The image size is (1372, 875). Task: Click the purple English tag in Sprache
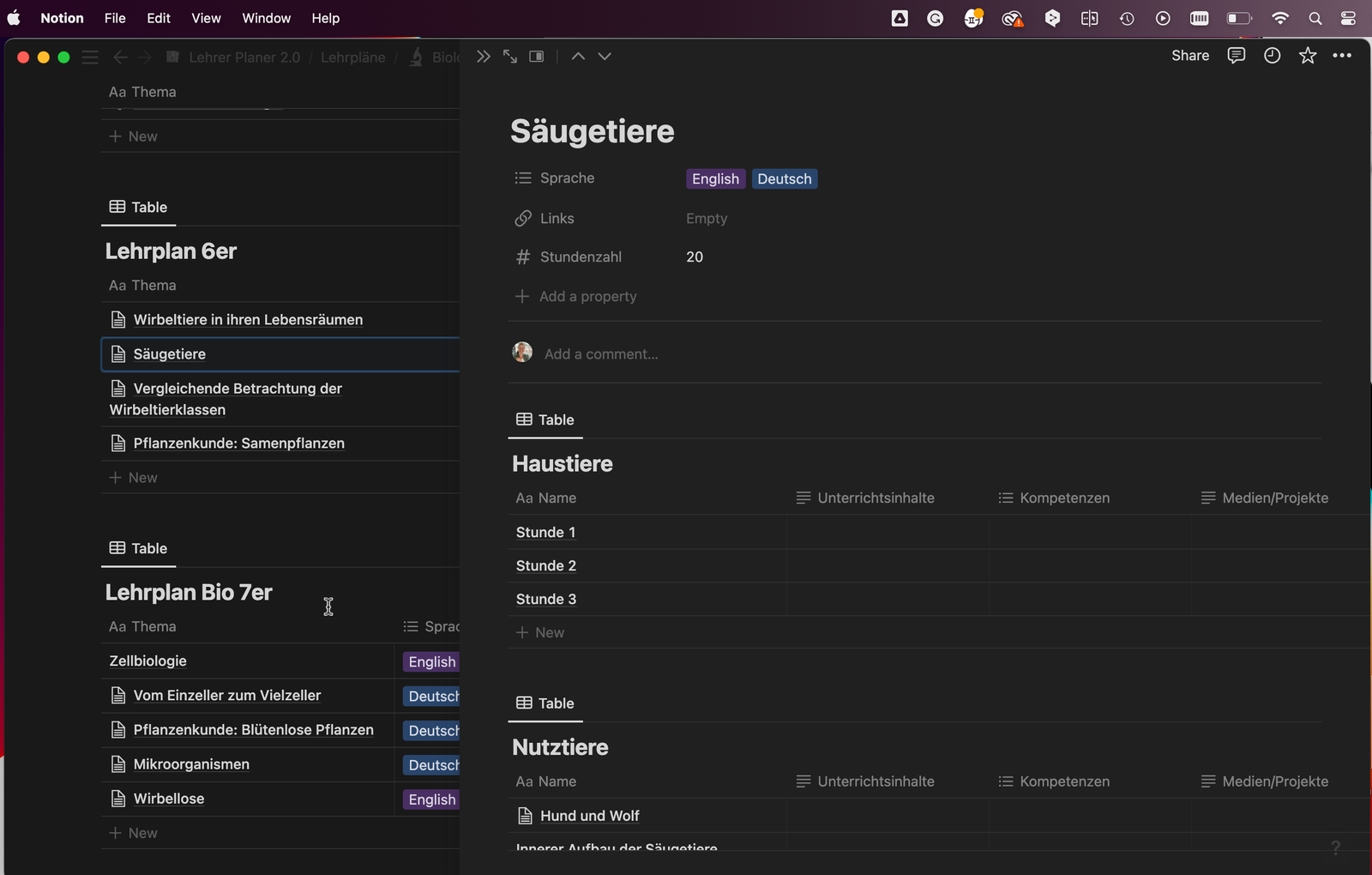715,178
